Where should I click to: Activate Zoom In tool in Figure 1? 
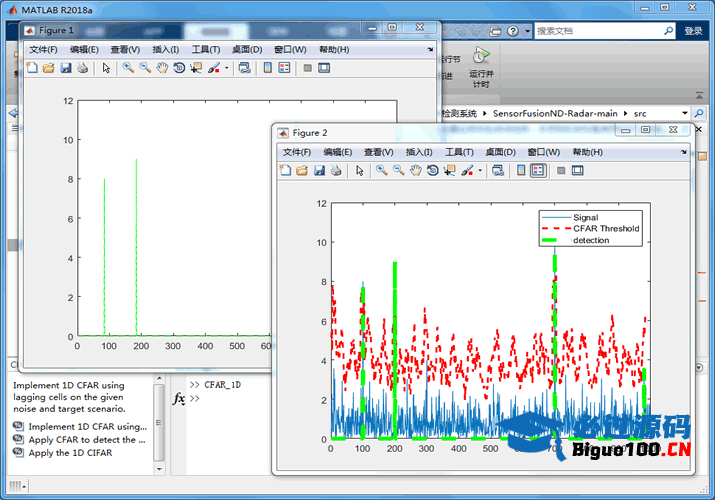click(x=128, y=68)
